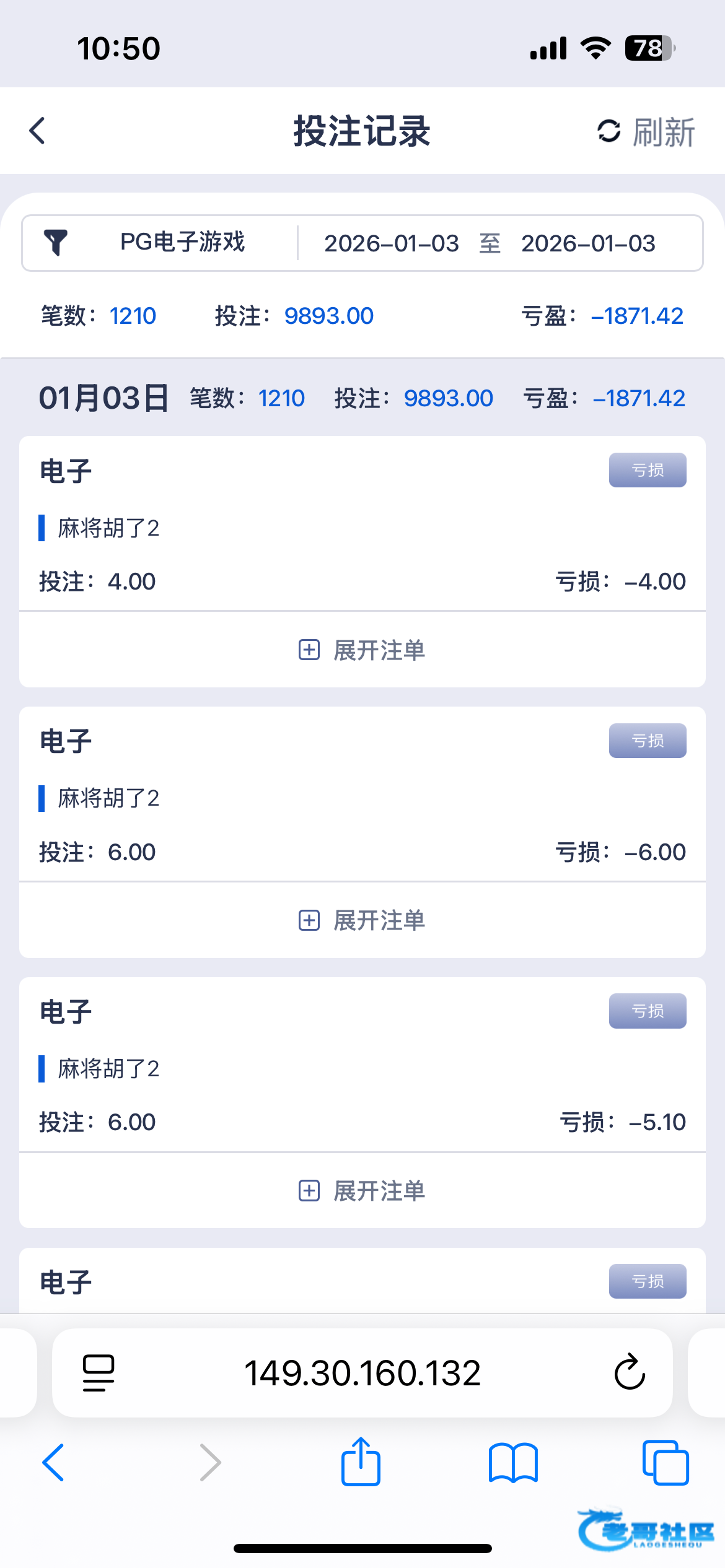The height and width of the screenshot is (1568, 725).
Task: Open Safari bookmarks
Action: (x=513, y=1463)
